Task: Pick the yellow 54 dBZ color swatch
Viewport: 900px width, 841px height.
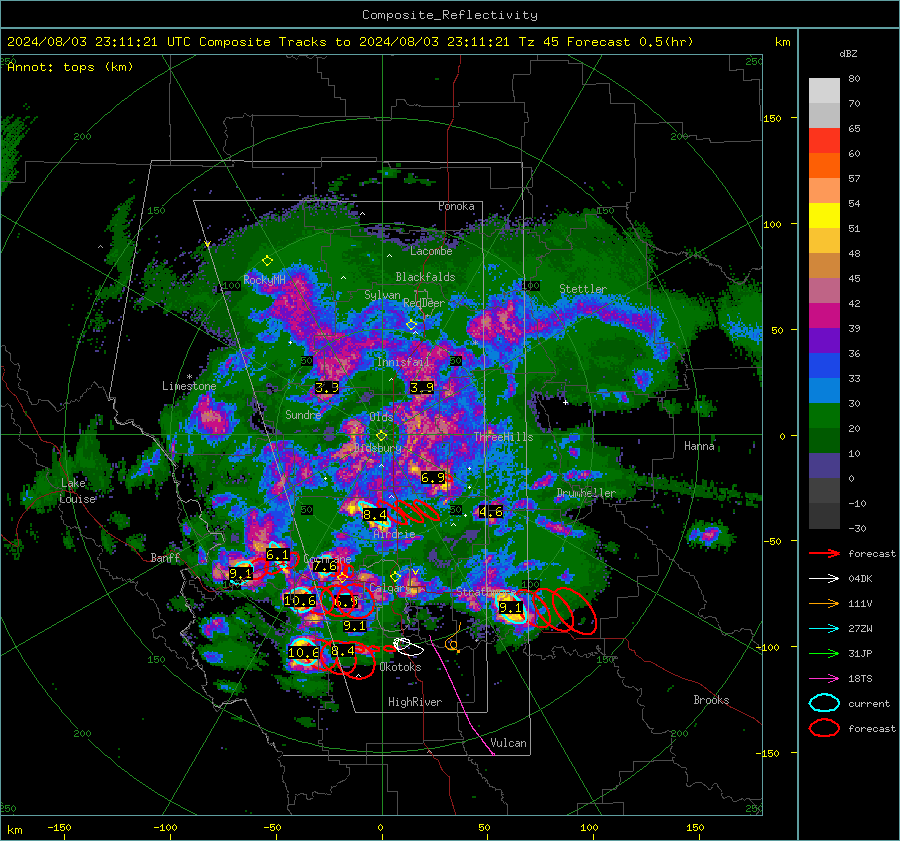Action: pos(824,215)
